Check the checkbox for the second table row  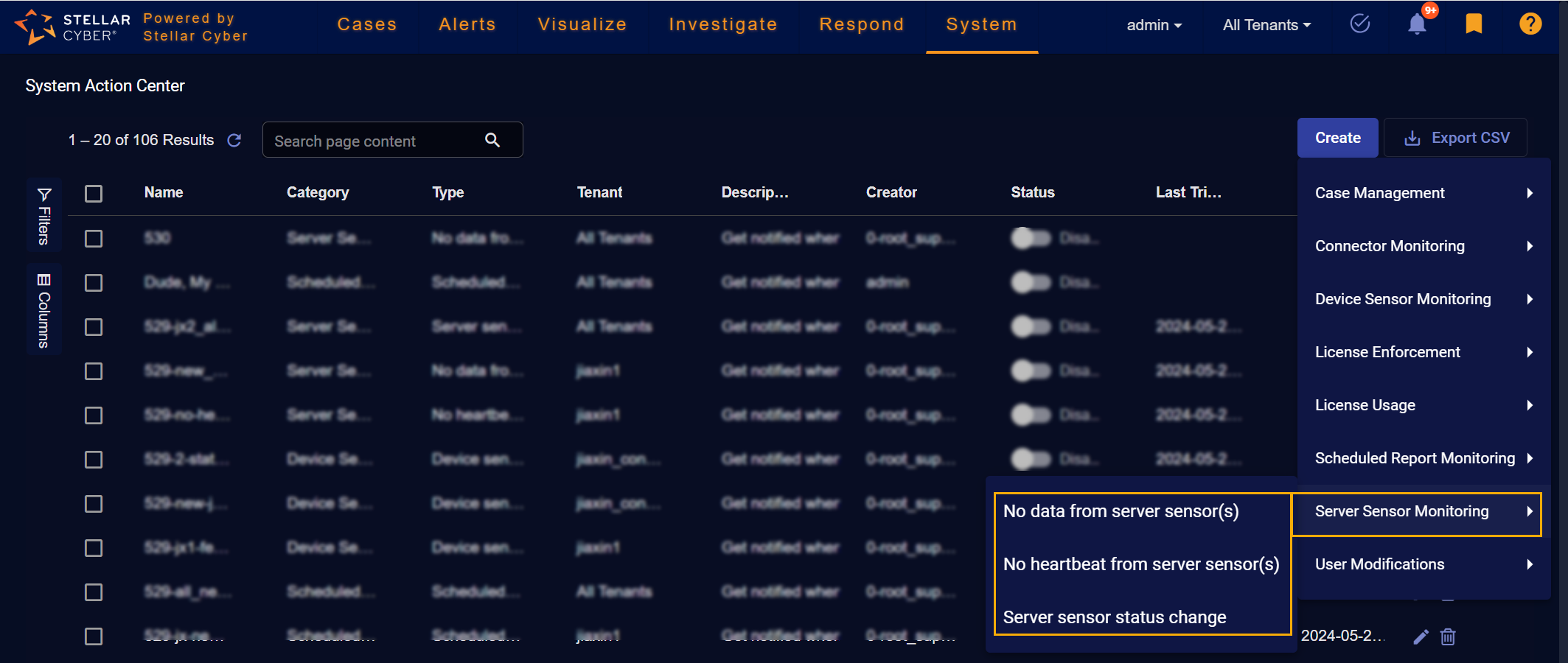[x=94, y=283]
